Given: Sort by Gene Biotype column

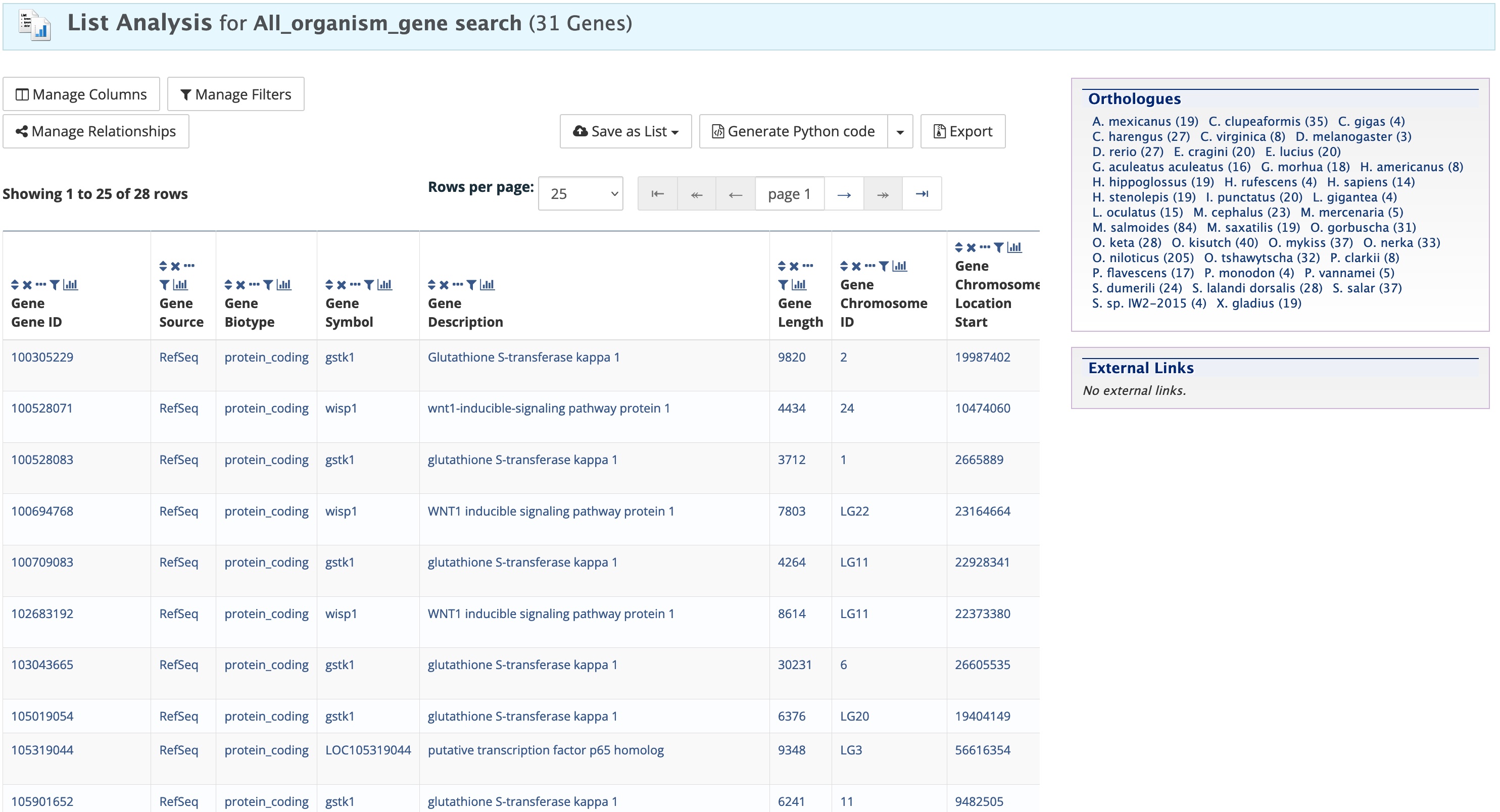Looking at the screenshot, I should [229, 285].
